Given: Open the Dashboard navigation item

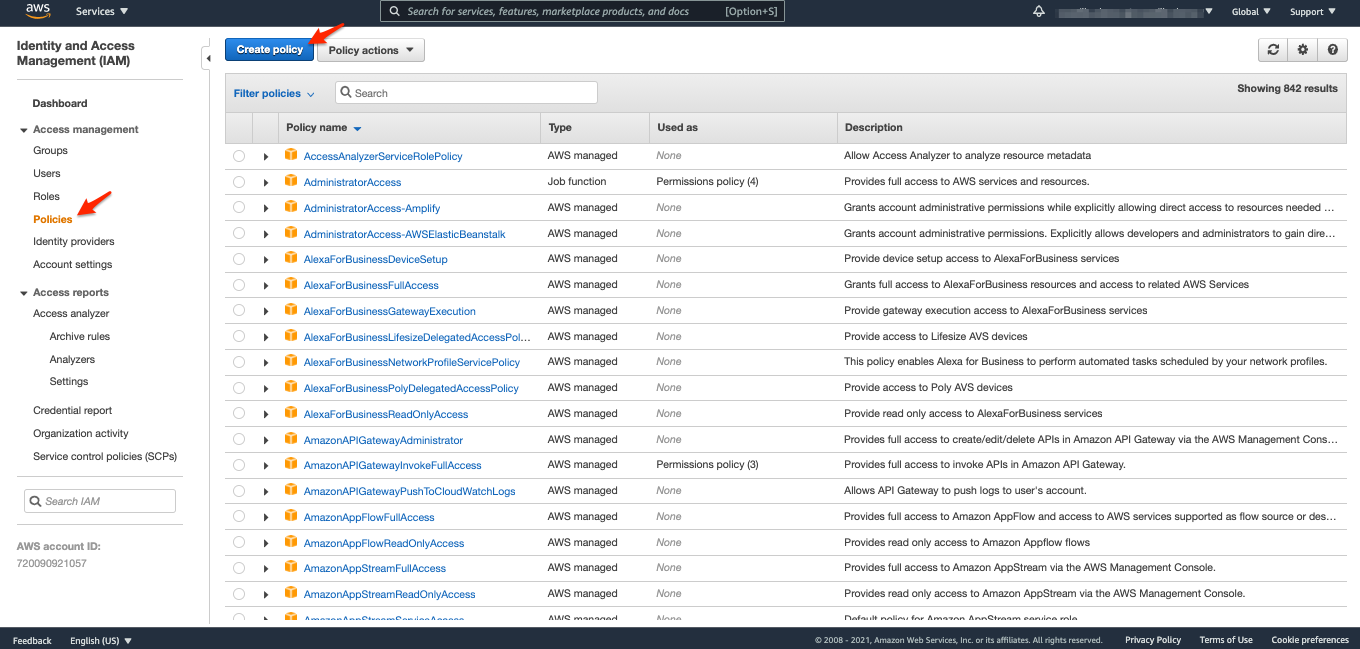Looking at the screenshot, I should click(x=60, y=103).
